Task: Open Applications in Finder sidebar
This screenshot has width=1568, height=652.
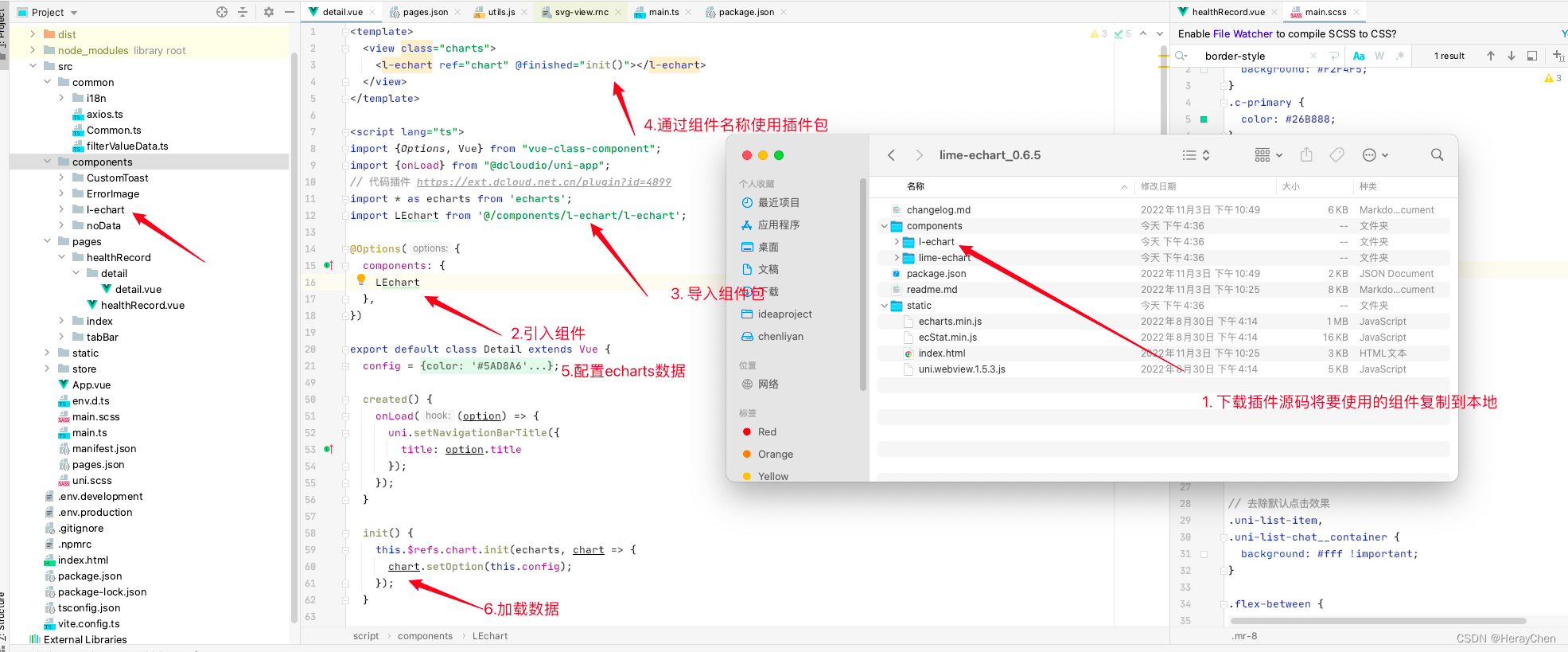Action: click(x=770, y=224)
